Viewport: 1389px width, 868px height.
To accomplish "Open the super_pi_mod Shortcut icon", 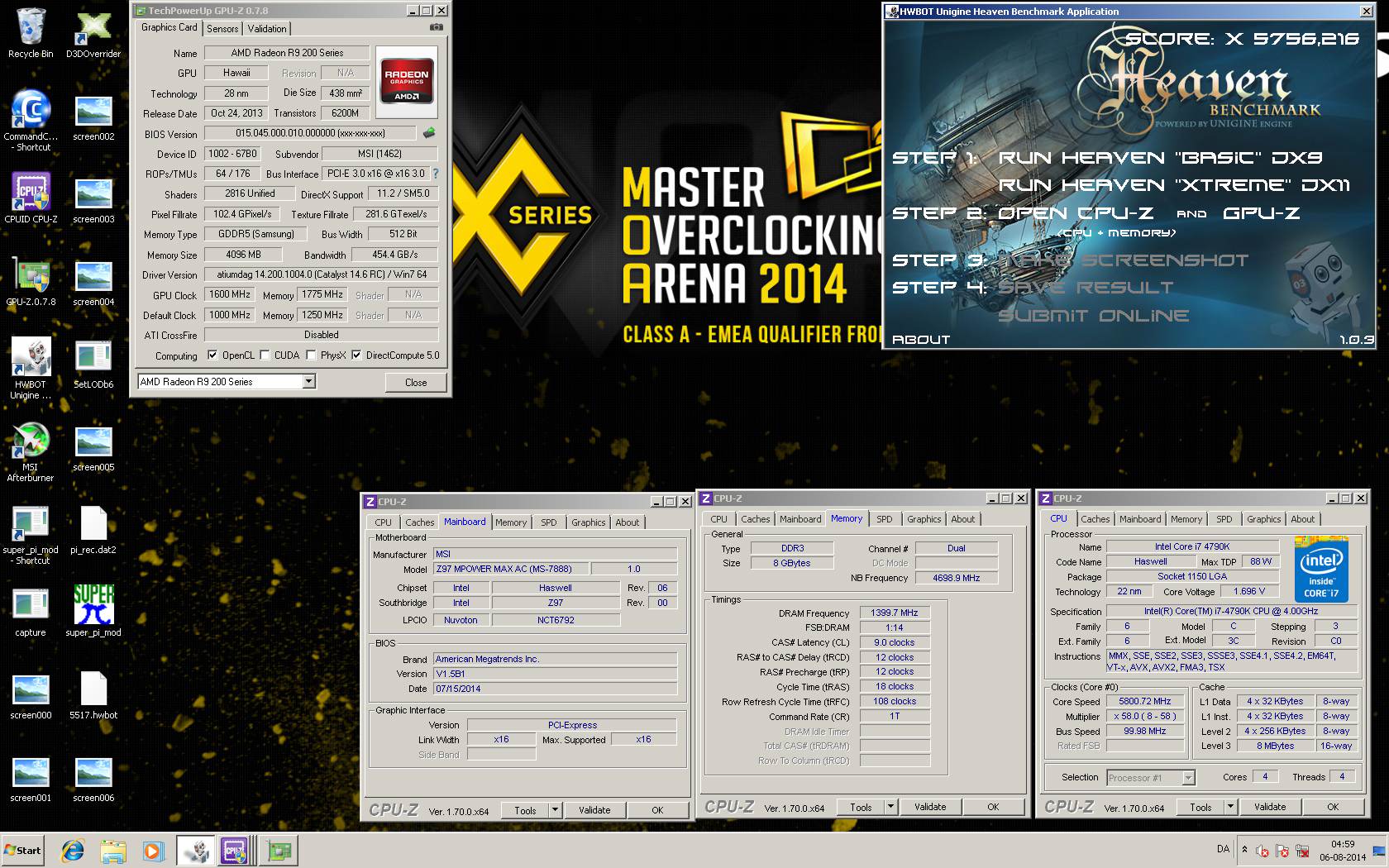I will point(31,534).
